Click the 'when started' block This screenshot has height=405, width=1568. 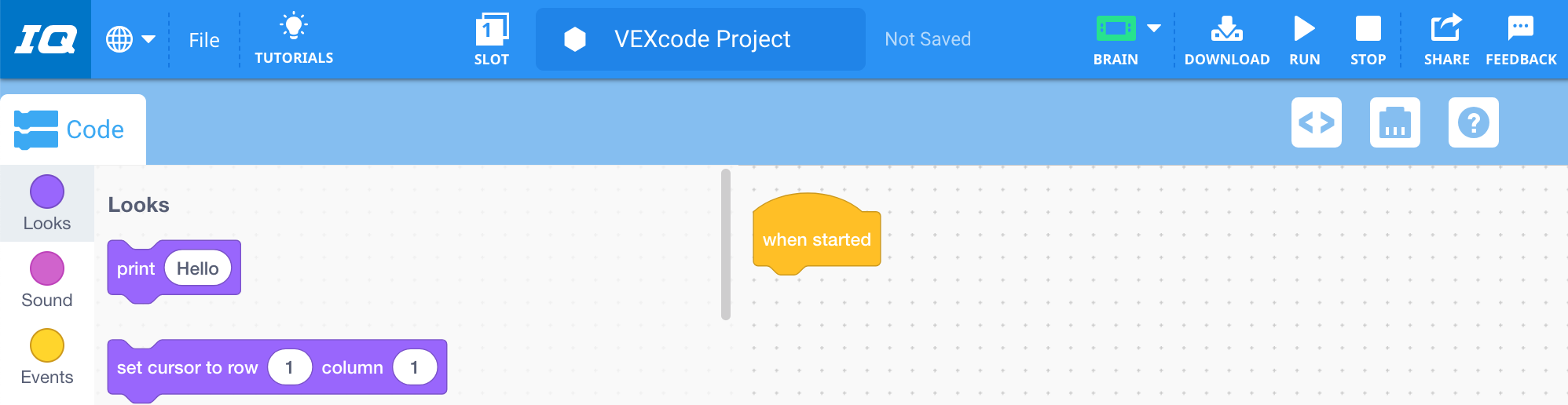tap(817, 239)
